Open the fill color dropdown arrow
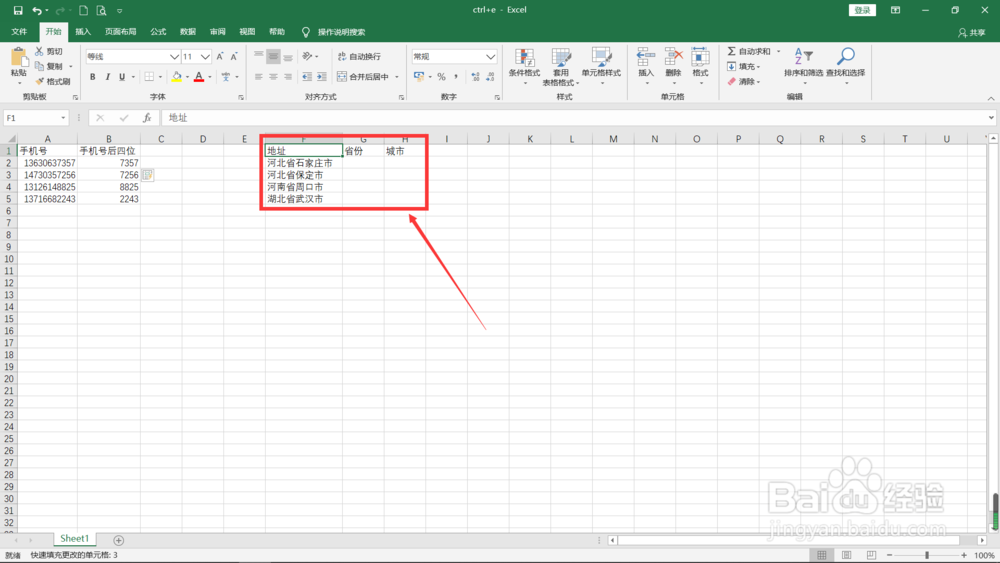This screenshot has height=563, width=1000. [188, 77]
